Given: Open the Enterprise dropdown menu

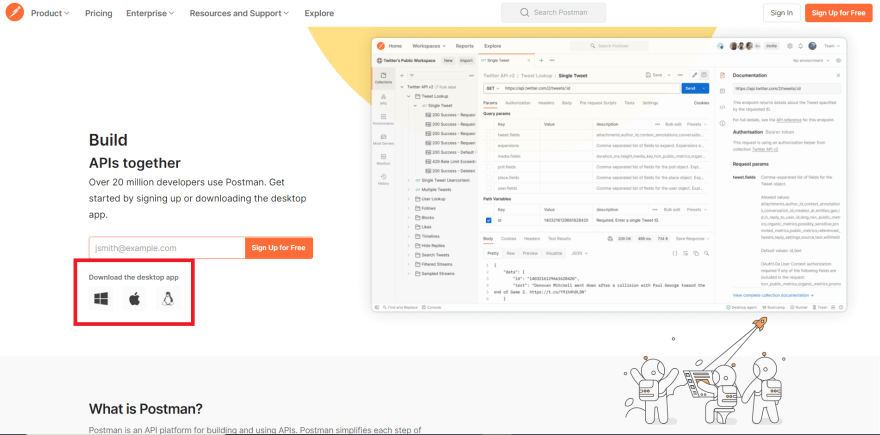Looking at the screenshot, I should pos(150,13).
